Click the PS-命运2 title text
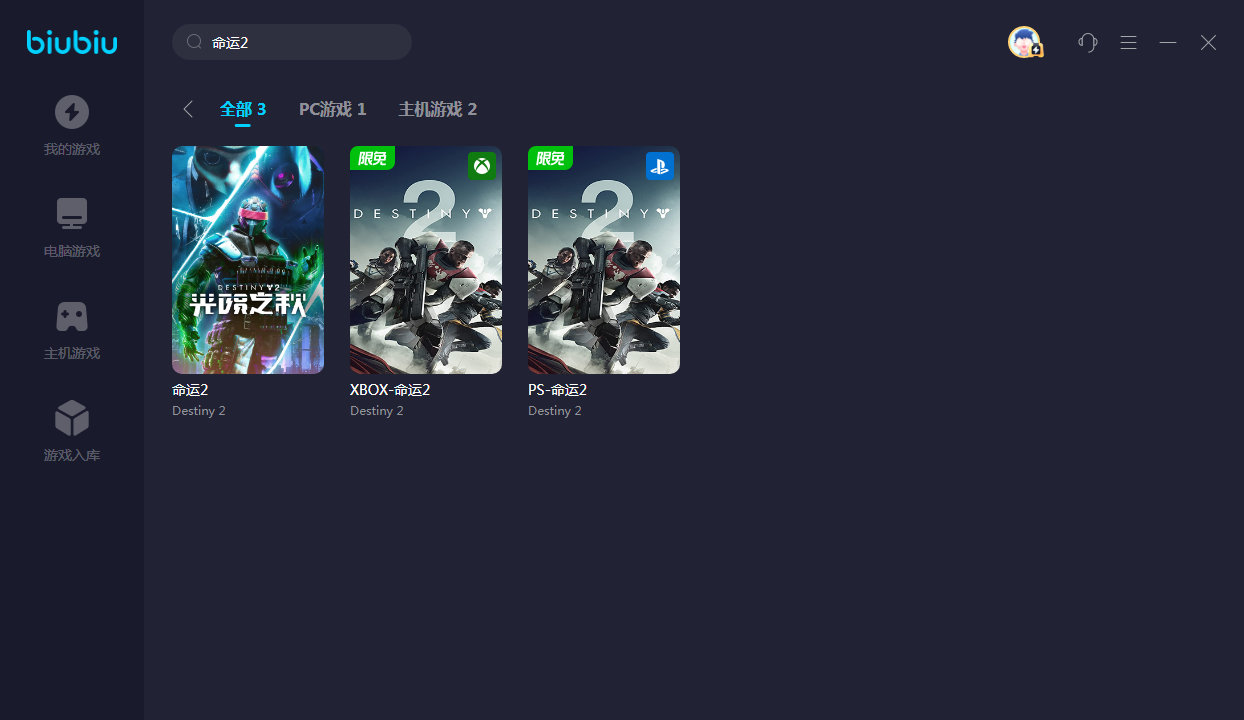The width and height of the screenshot is (1244, 720). pos(557,390)
